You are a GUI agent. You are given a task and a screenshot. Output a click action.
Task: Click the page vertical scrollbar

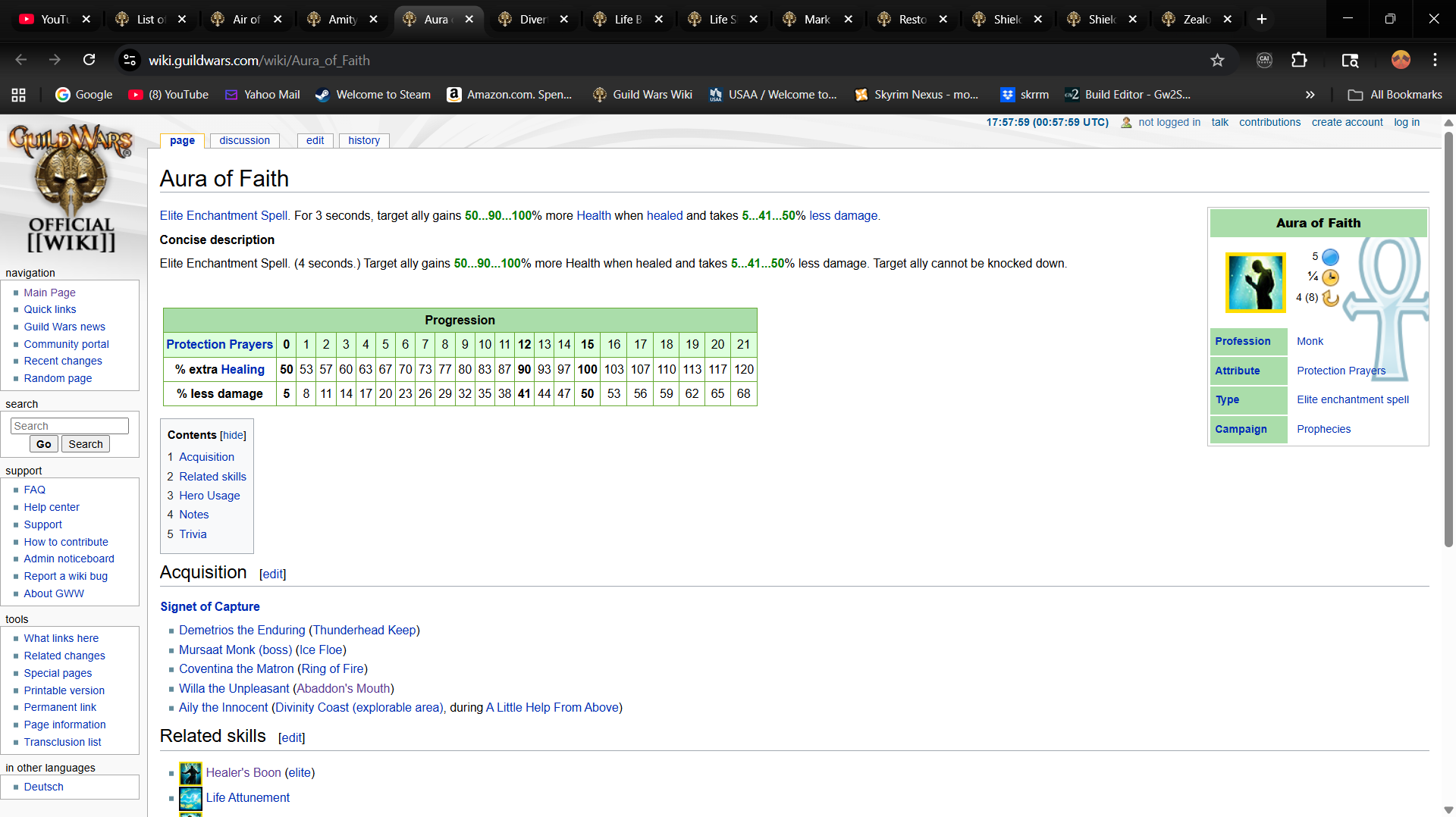[x=1448, y=338]
